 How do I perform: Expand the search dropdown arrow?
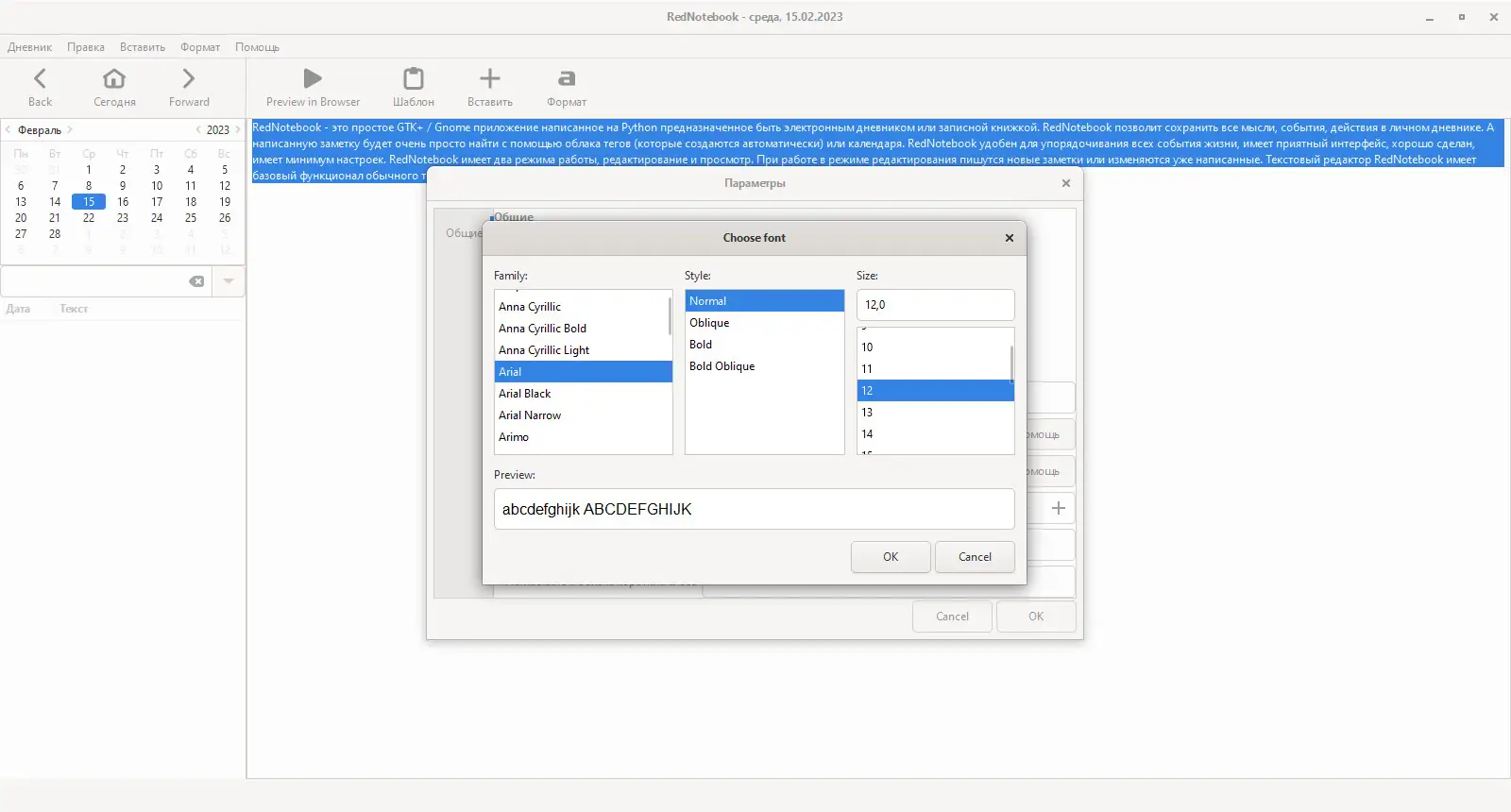point(229,281)
